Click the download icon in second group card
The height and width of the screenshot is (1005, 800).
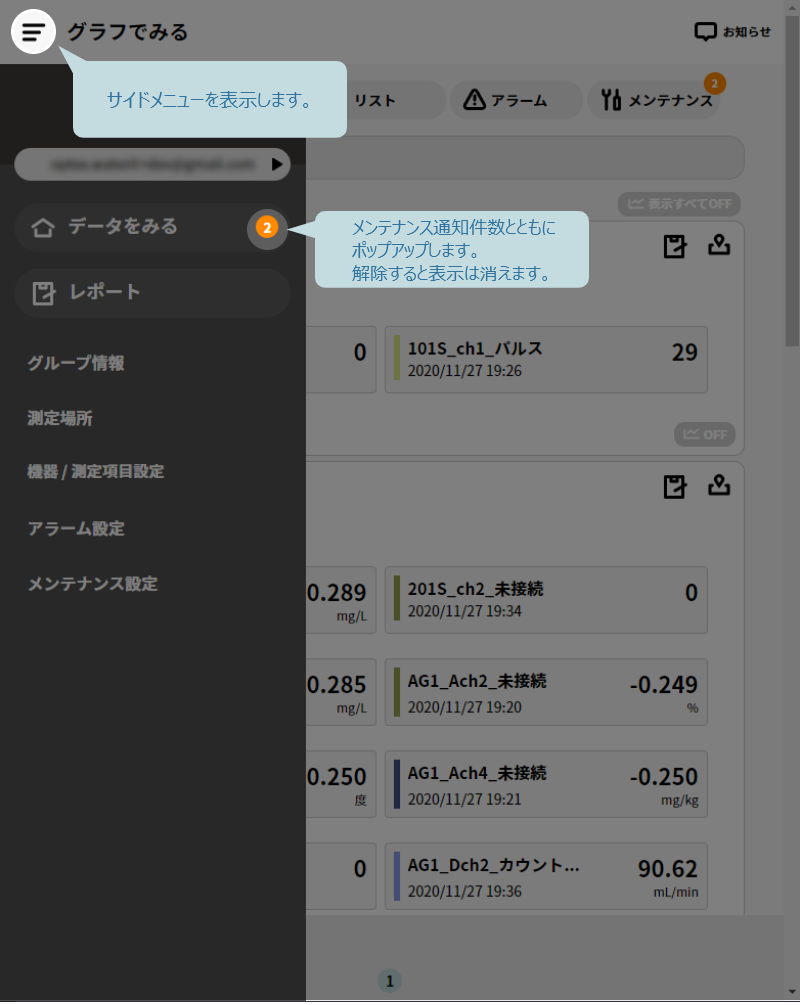click(719, 485)
